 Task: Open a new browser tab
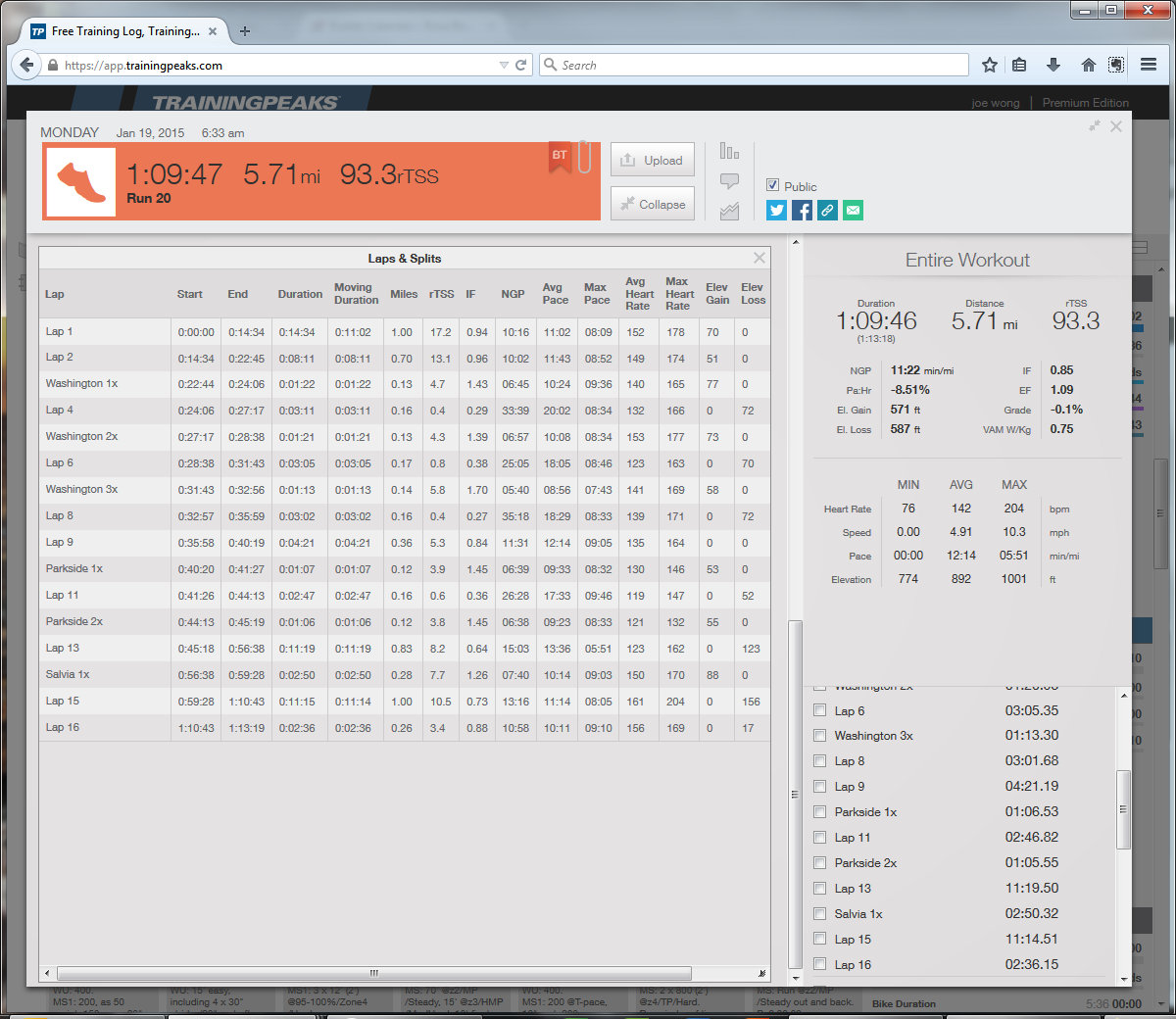pyautogui.click(x=245, y=31)
